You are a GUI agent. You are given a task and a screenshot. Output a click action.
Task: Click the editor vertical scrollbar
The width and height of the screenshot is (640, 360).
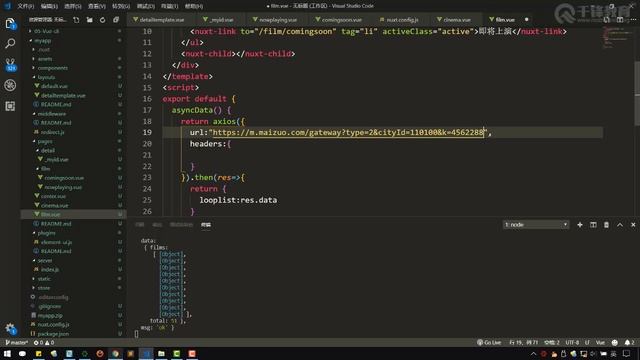tap(637, 93)
